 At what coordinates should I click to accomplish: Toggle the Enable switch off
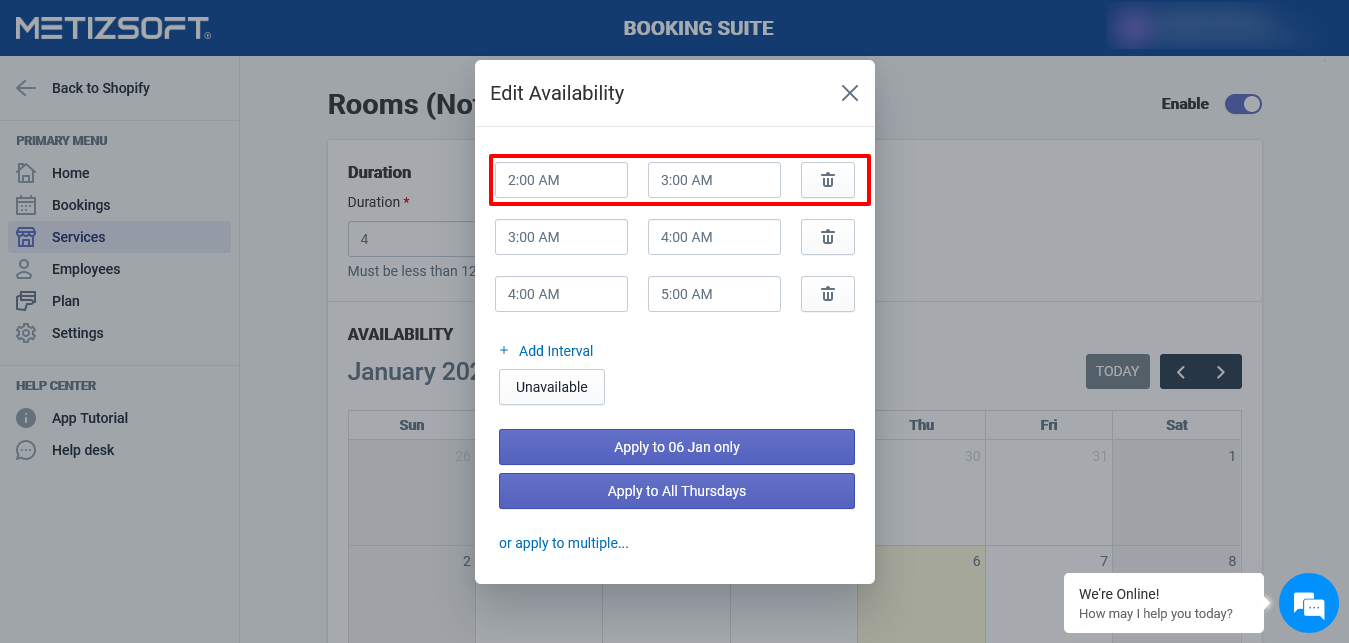click(1243, 104)
